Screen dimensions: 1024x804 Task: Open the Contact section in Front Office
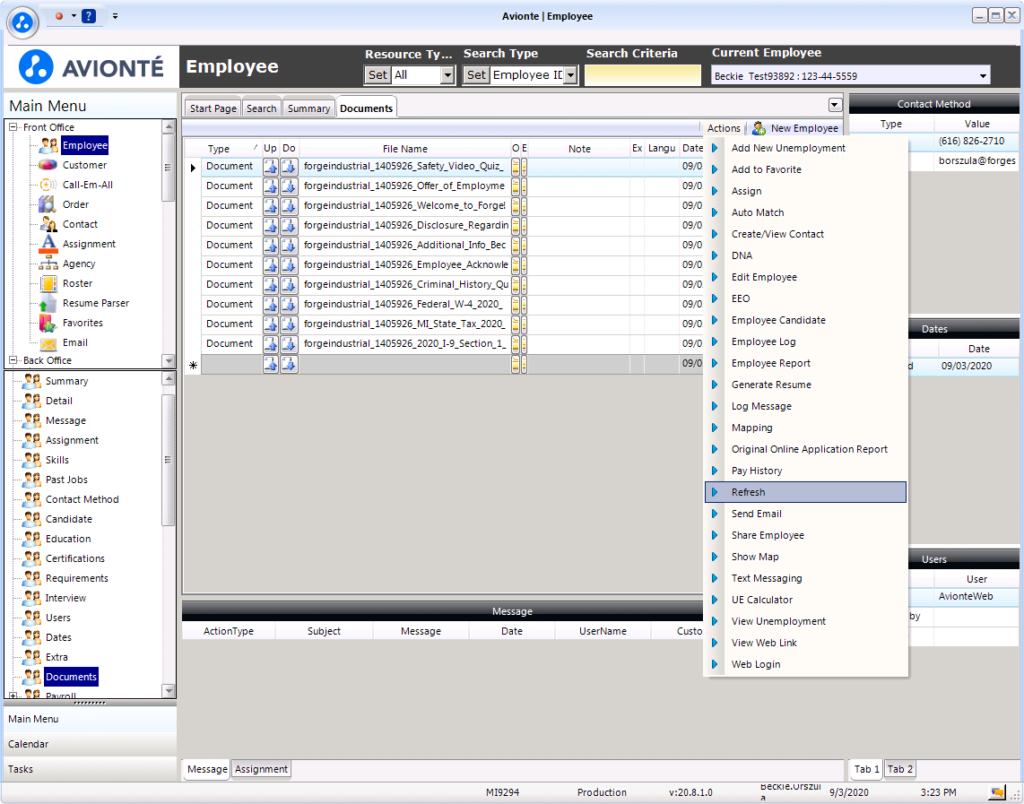pos(80,224)
